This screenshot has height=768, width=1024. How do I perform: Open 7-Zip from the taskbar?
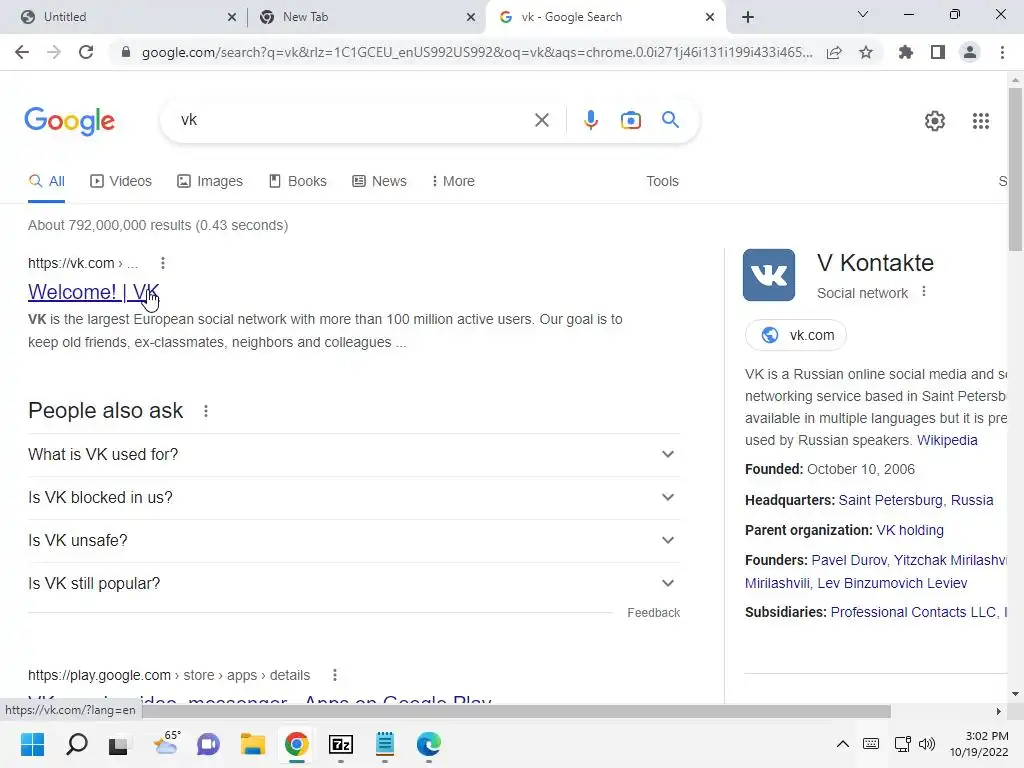click(341, 744)
